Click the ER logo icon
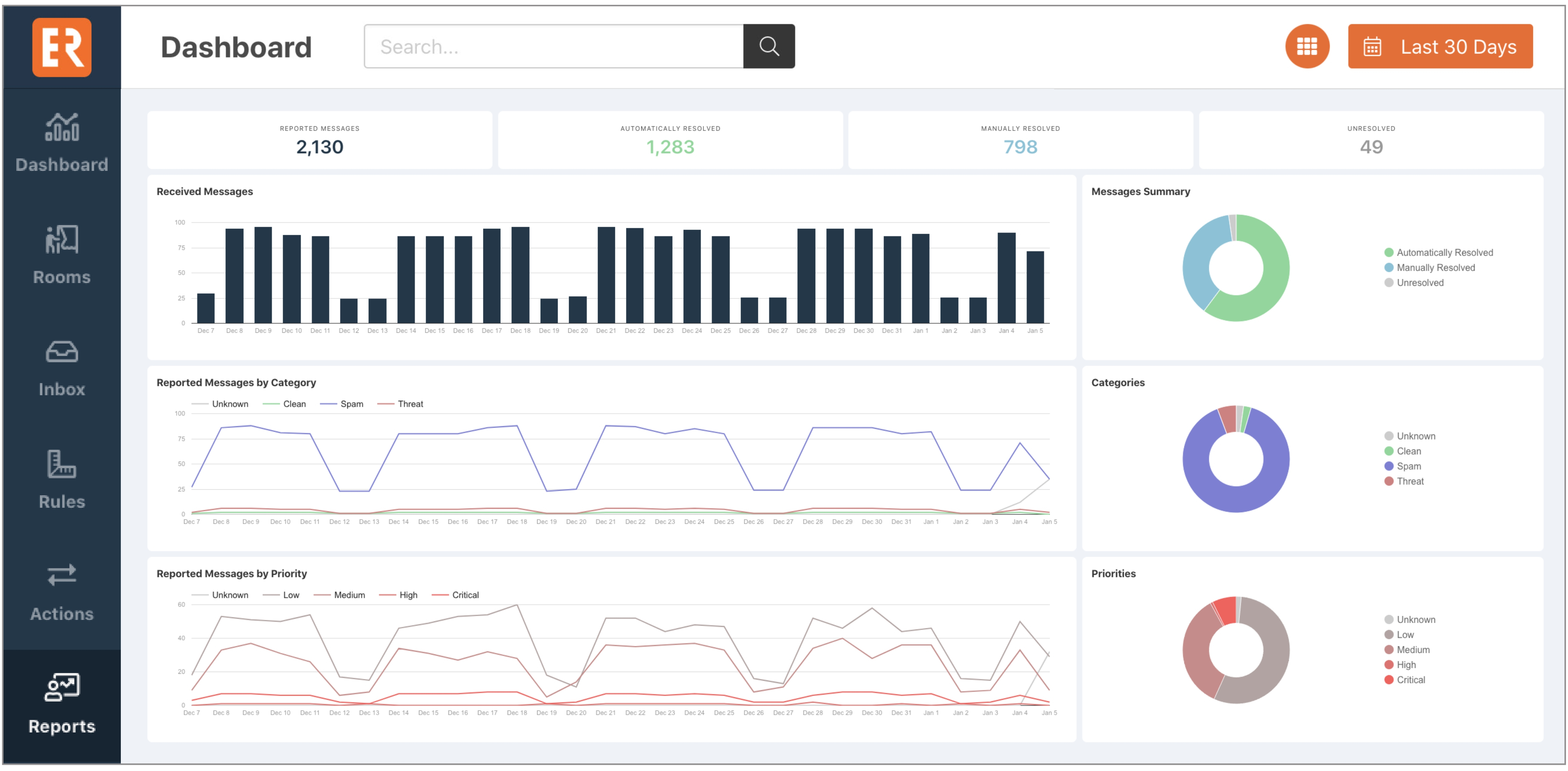1568x771 pixels. point(61,47)
